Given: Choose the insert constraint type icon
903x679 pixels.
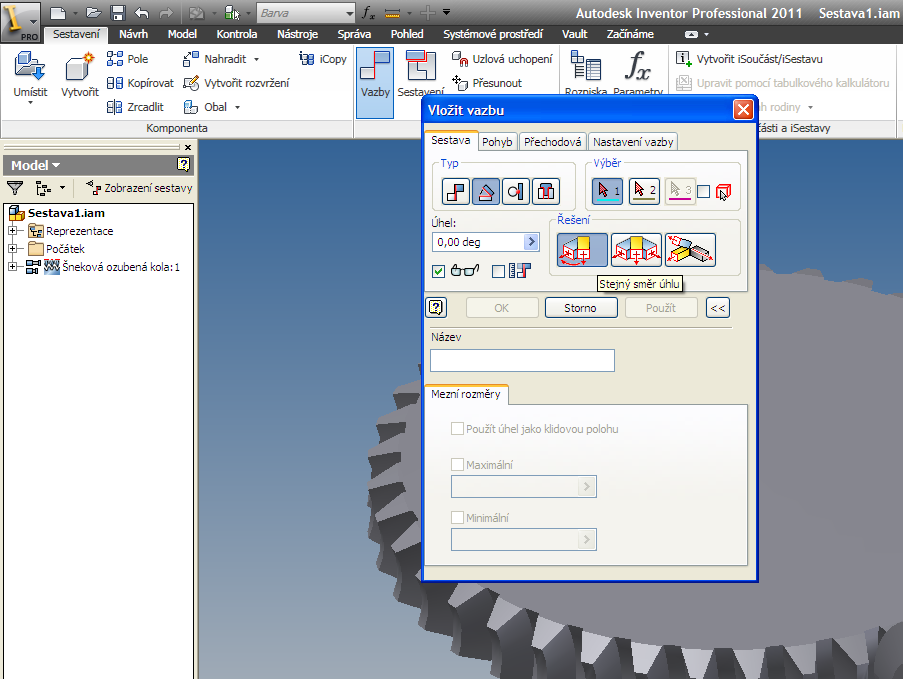Looking at the screenshot, I should [x=545, y=191].
